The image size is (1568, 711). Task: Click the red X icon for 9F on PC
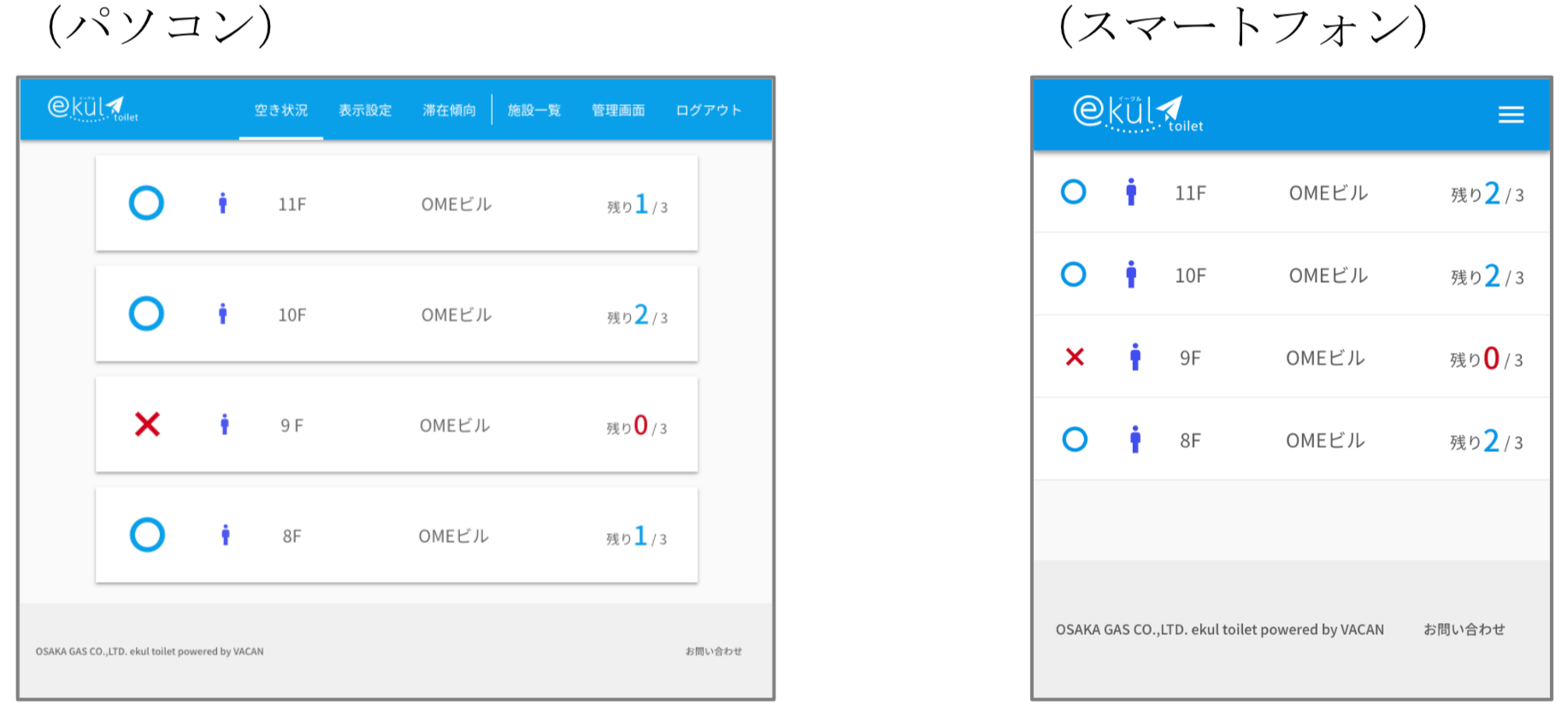click(x=147, y=424)
